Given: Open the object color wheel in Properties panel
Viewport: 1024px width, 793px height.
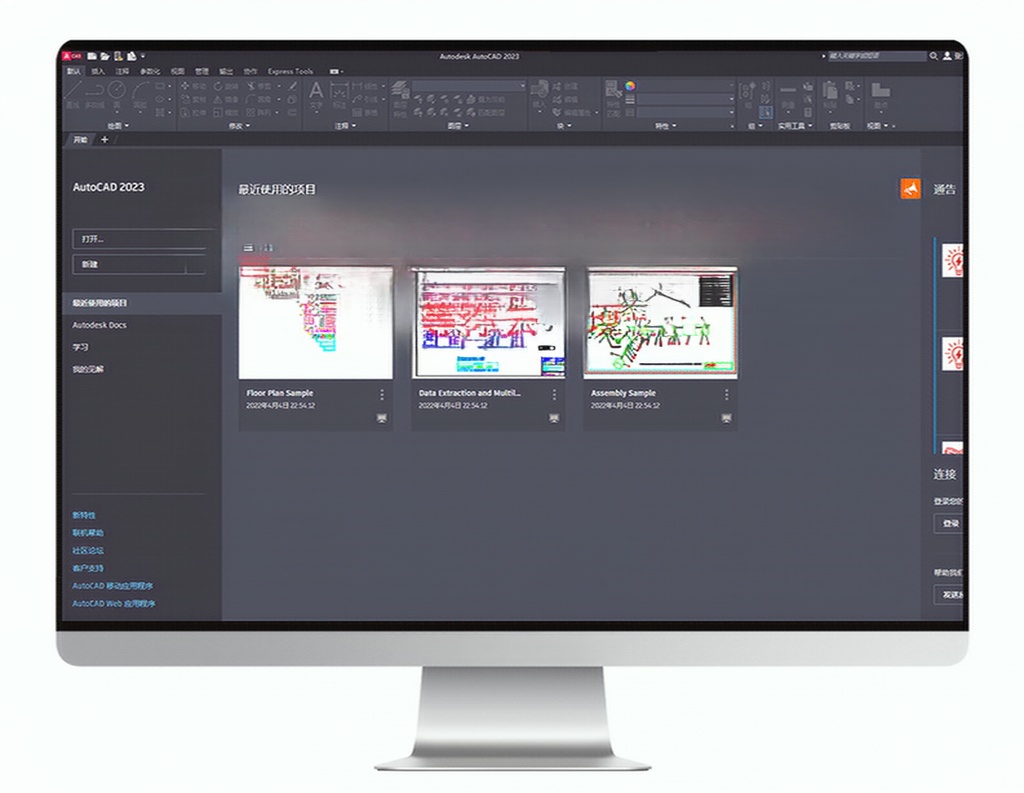Looking at the screenshot, I should tap(630, 86).
